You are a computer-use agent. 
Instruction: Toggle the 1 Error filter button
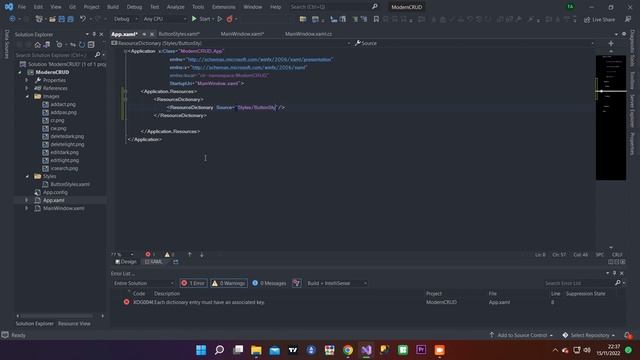point(193,283)
